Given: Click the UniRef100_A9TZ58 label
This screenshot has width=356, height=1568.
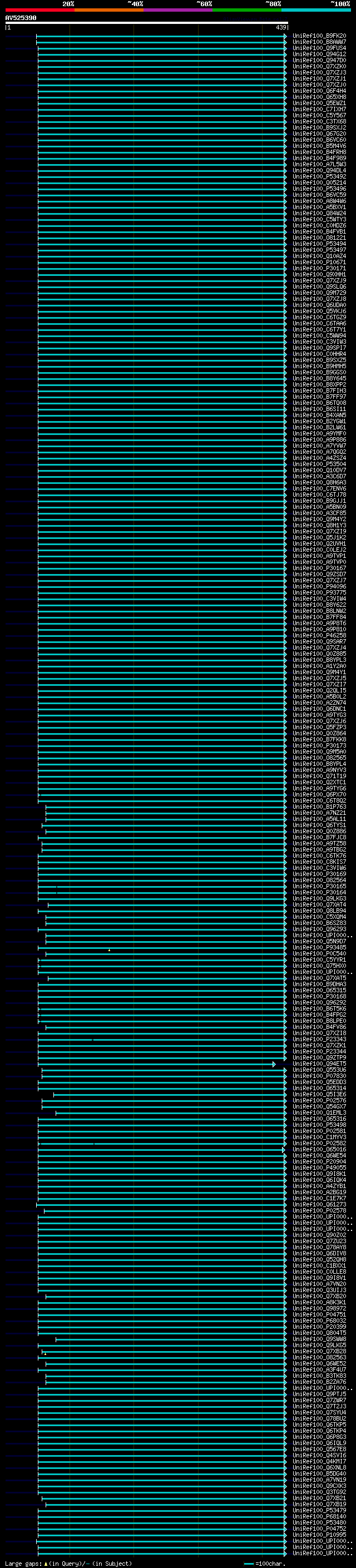Looking at the screenshot, I should tap(319, 843).
